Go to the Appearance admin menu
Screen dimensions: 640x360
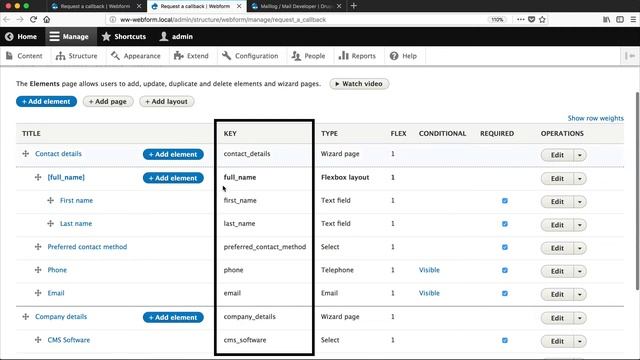coord(136,56)
